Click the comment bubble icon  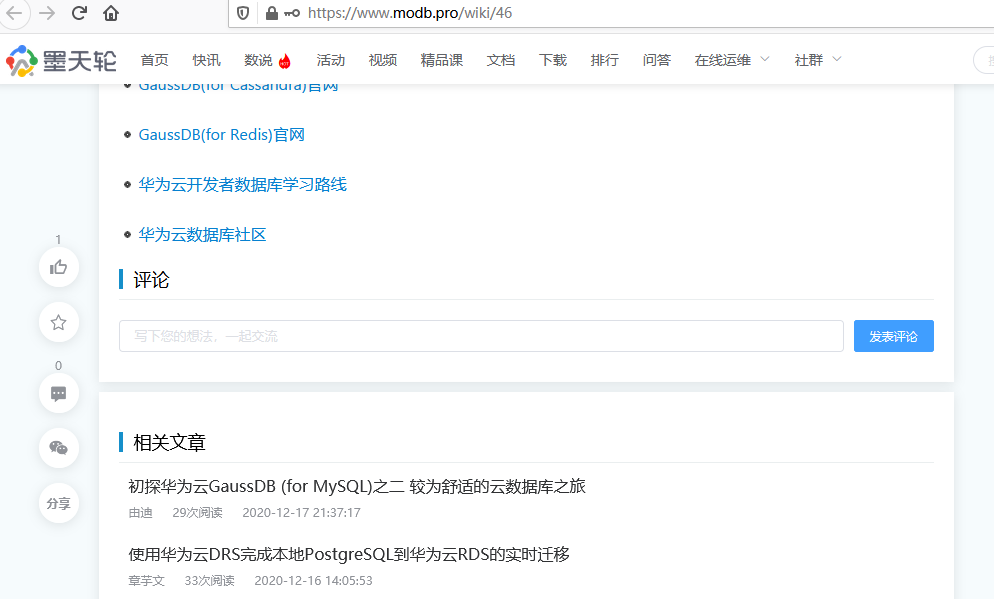pyautogui.click(x=59, y=394)
